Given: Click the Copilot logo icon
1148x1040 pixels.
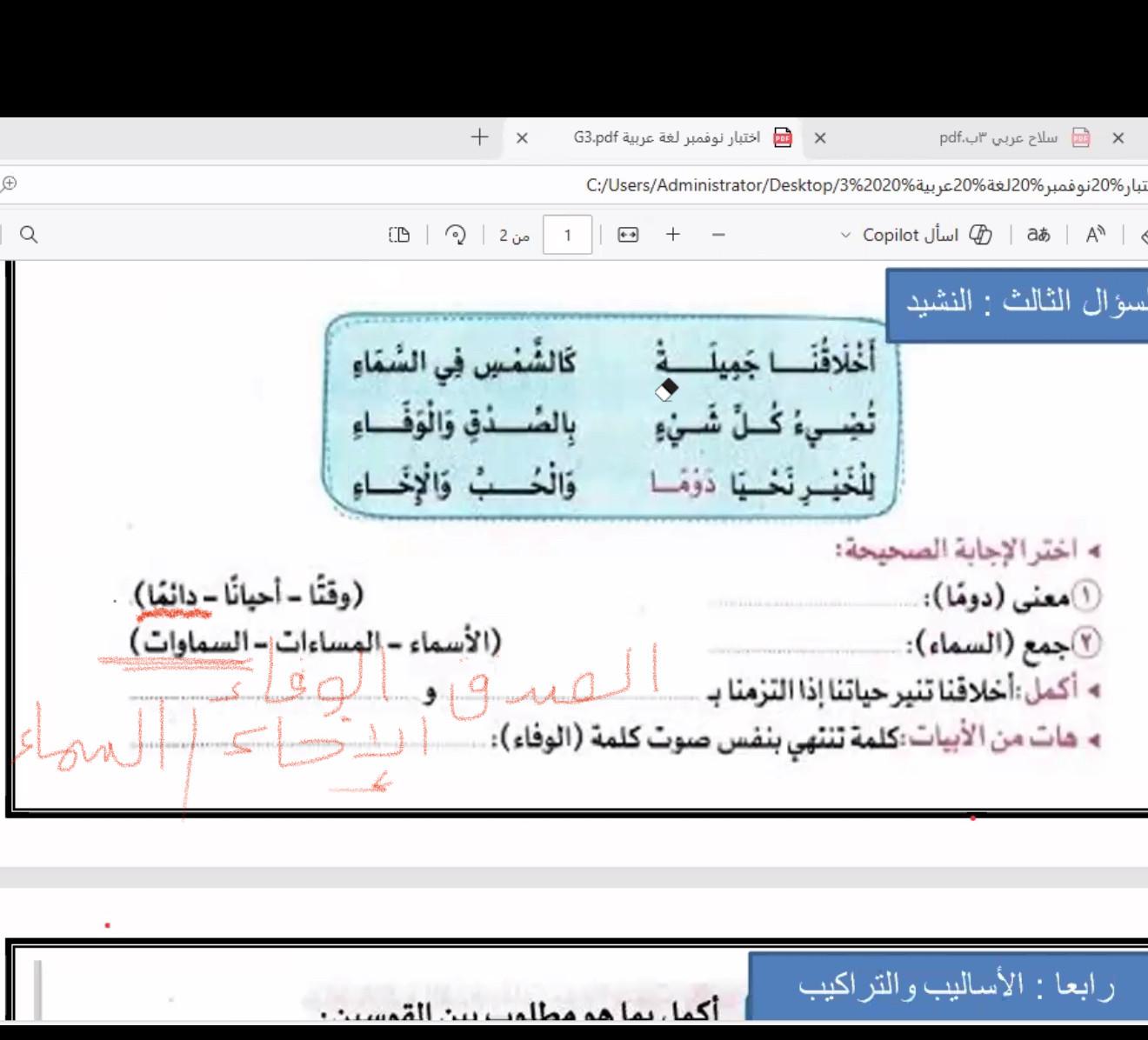Looking at the screenshot, I should tap(980, 235).
